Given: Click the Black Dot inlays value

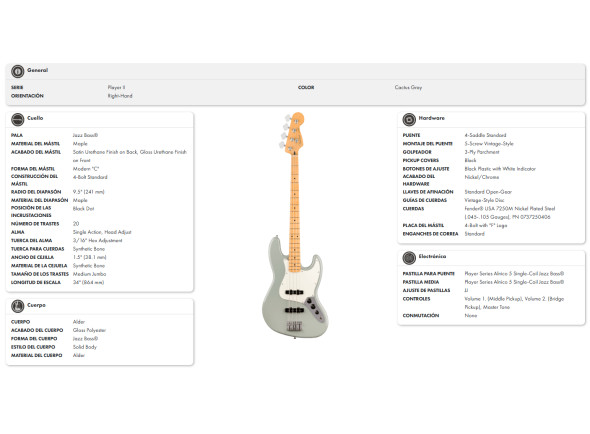Looking at the screenshot, I should coord(84,209).
